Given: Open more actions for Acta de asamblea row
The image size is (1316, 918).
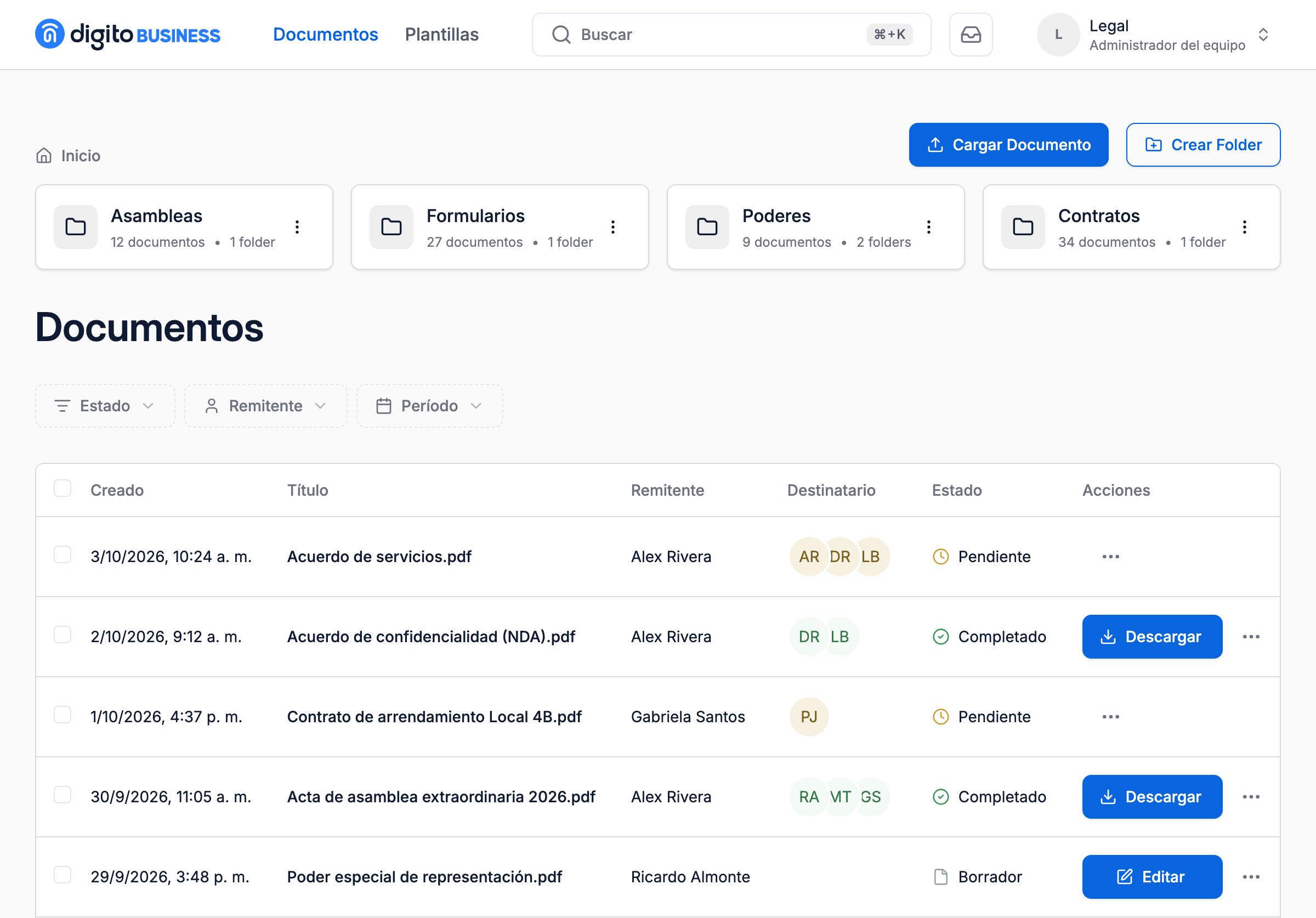Looking at the screenshot, I should 1251,797.
